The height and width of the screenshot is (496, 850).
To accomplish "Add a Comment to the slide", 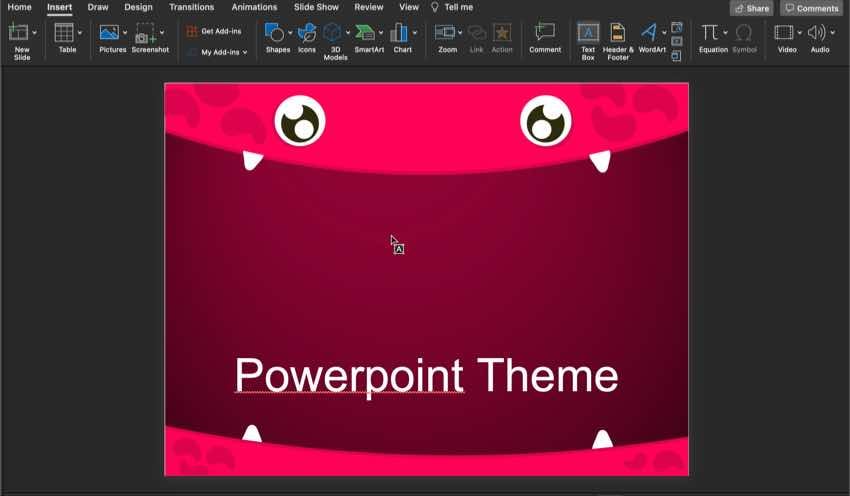I will point(545,33).
